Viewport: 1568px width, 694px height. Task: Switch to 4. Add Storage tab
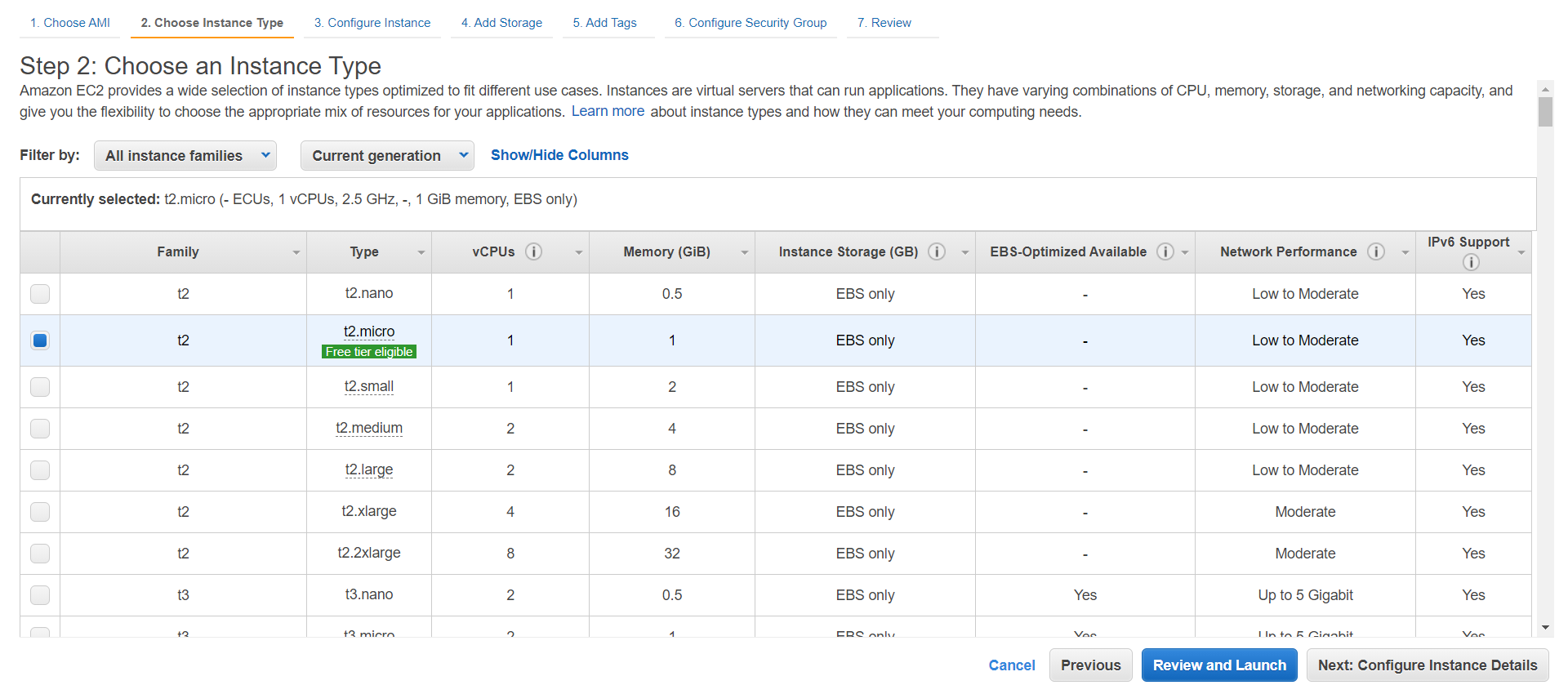point(501,23)
